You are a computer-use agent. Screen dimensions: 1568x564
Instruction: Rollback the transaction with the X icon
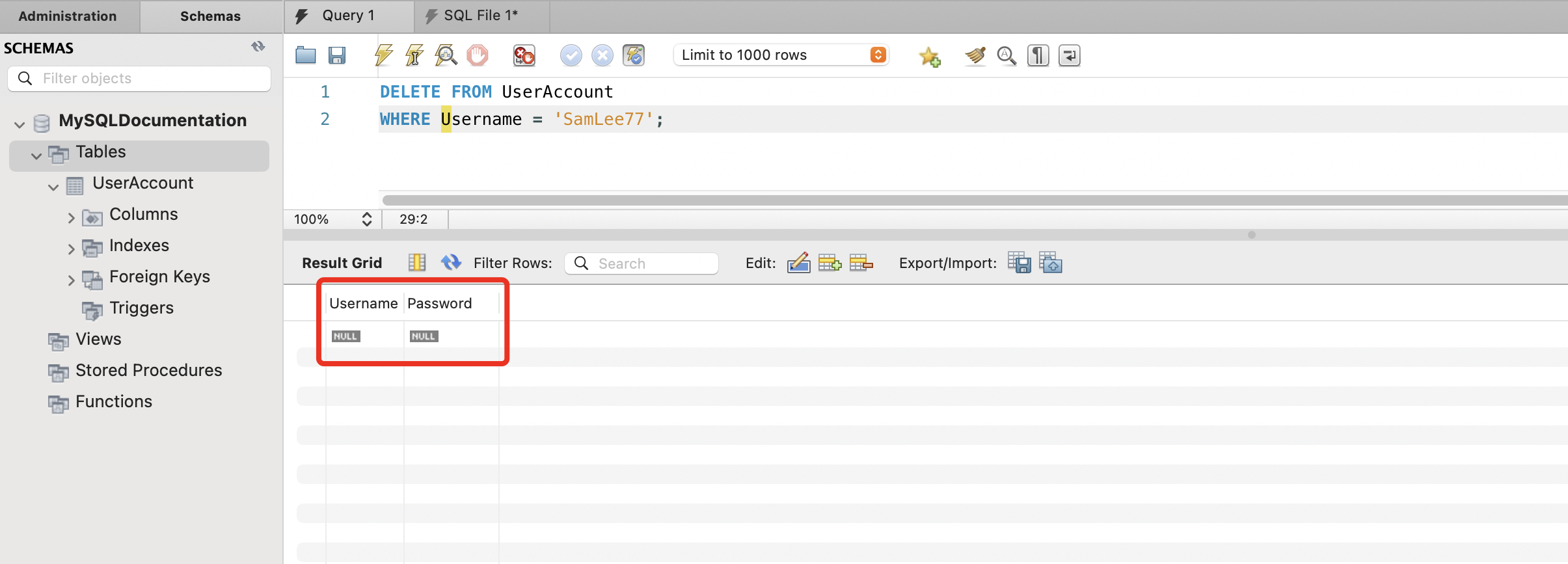click(x=602, y=55)
